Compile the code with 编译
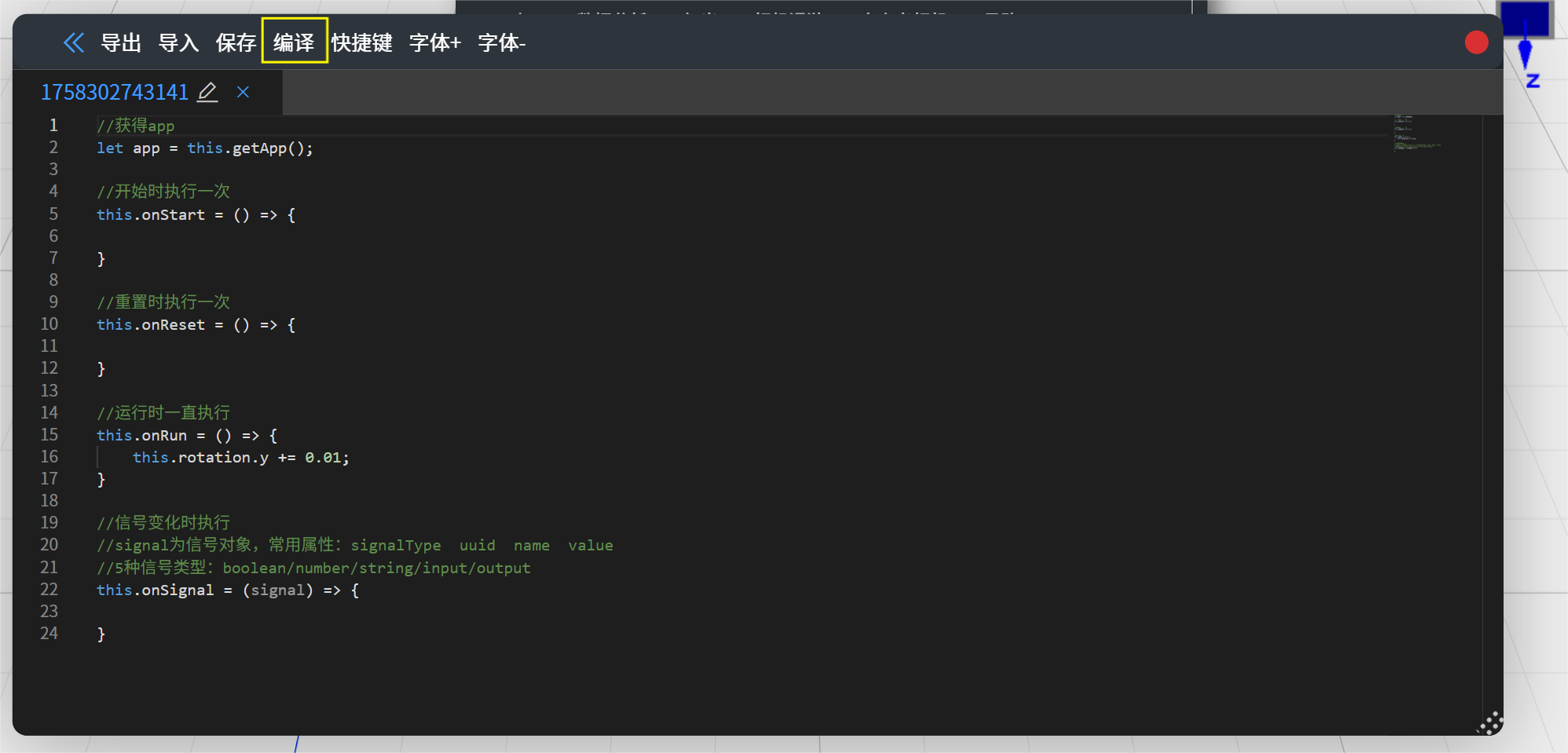Viewport: 1568px width, 753px height. tap(294, 42)
